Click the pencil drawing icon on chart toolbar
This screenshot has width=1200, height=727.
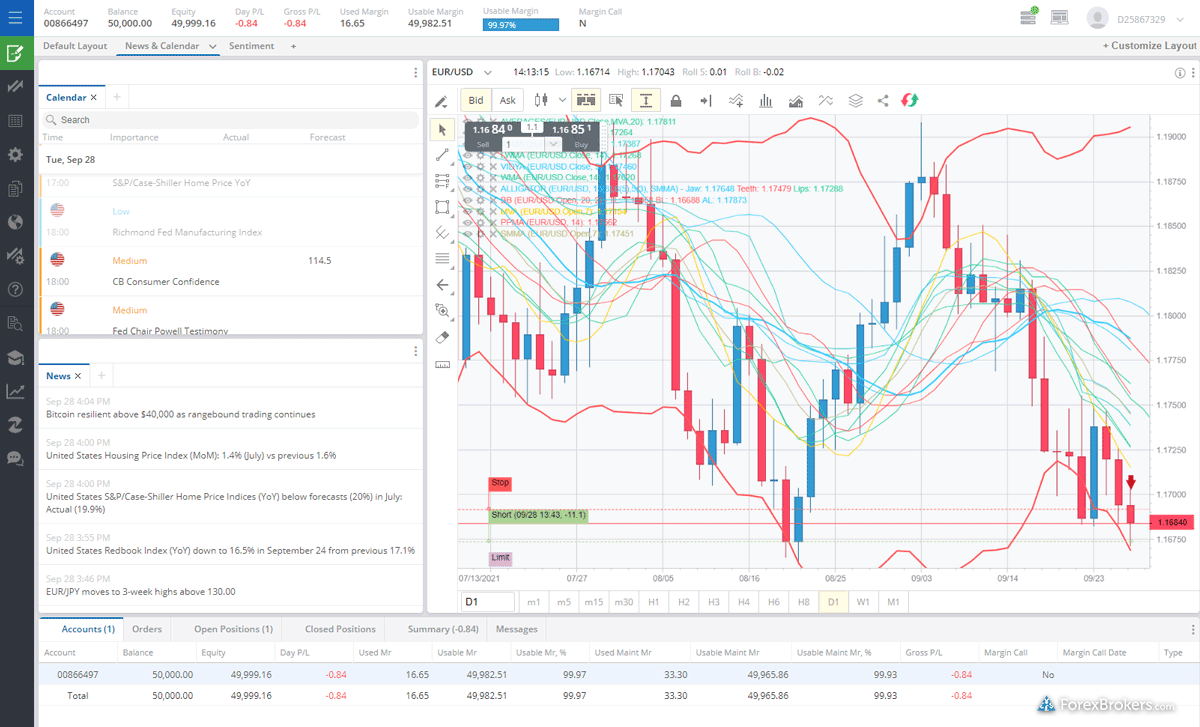click(441, 100)
